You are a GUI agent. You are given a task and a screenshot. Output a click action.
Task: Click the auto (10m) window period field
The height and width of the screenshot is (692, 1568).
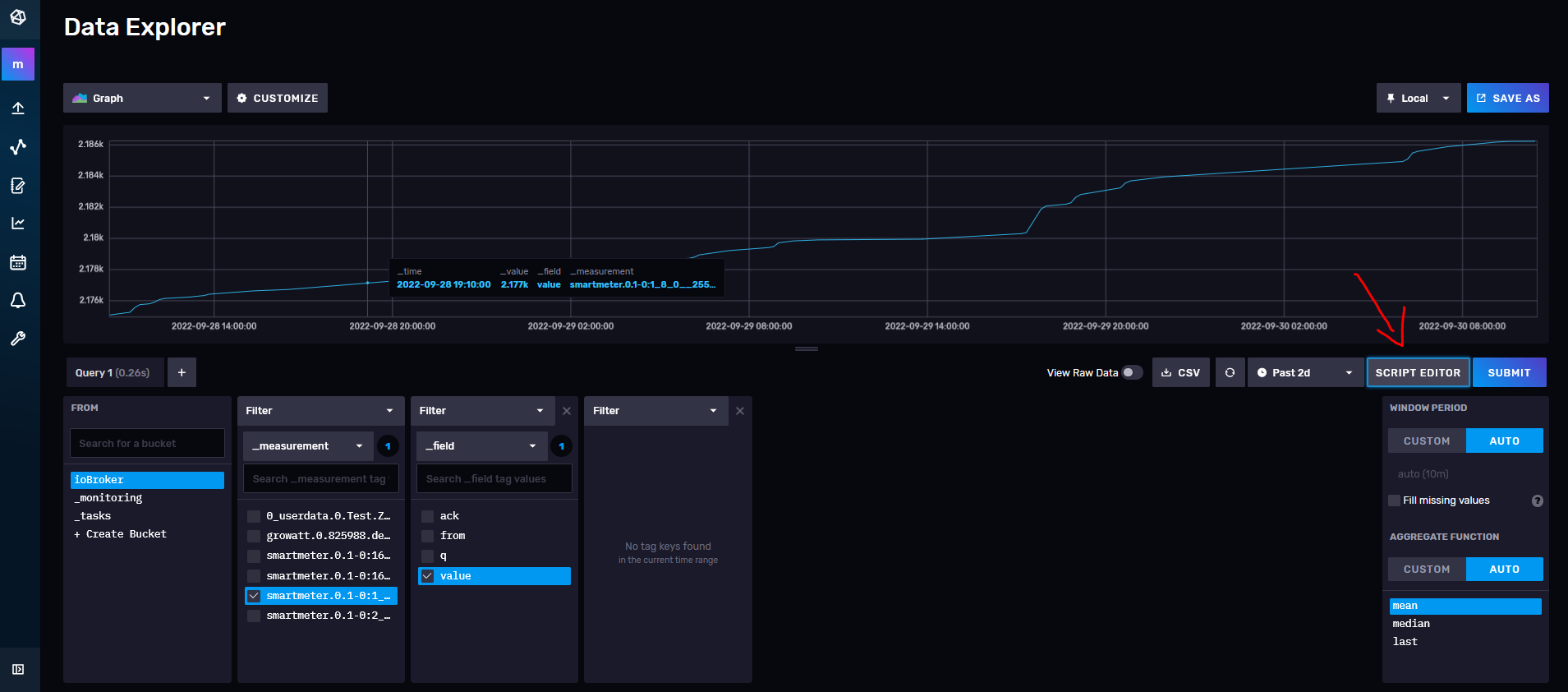1465,474
